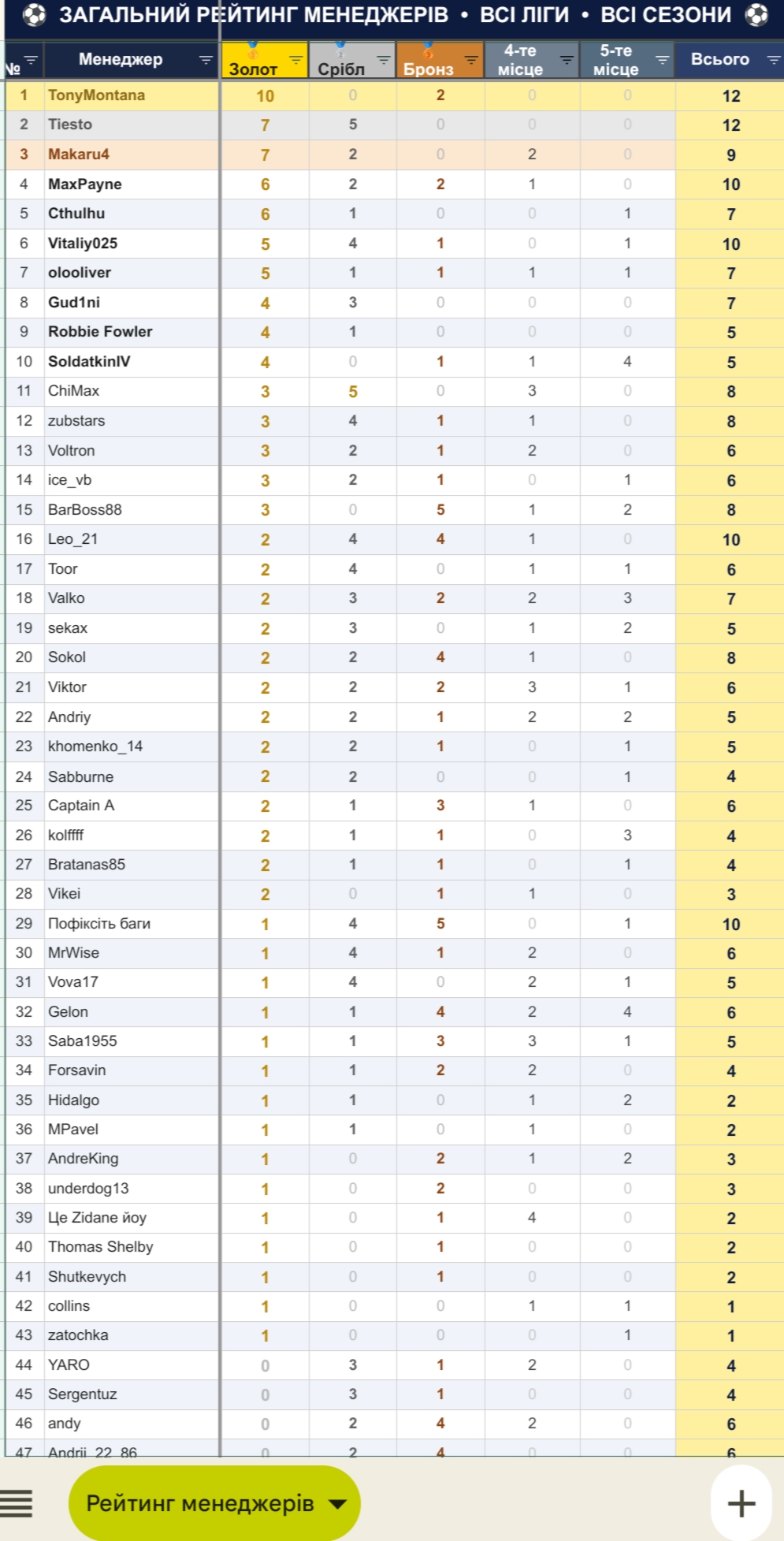Click the Всього column filter icon
Image resolution: width=784 pixels, height=1541 pixels.
[x=774, y=60]
